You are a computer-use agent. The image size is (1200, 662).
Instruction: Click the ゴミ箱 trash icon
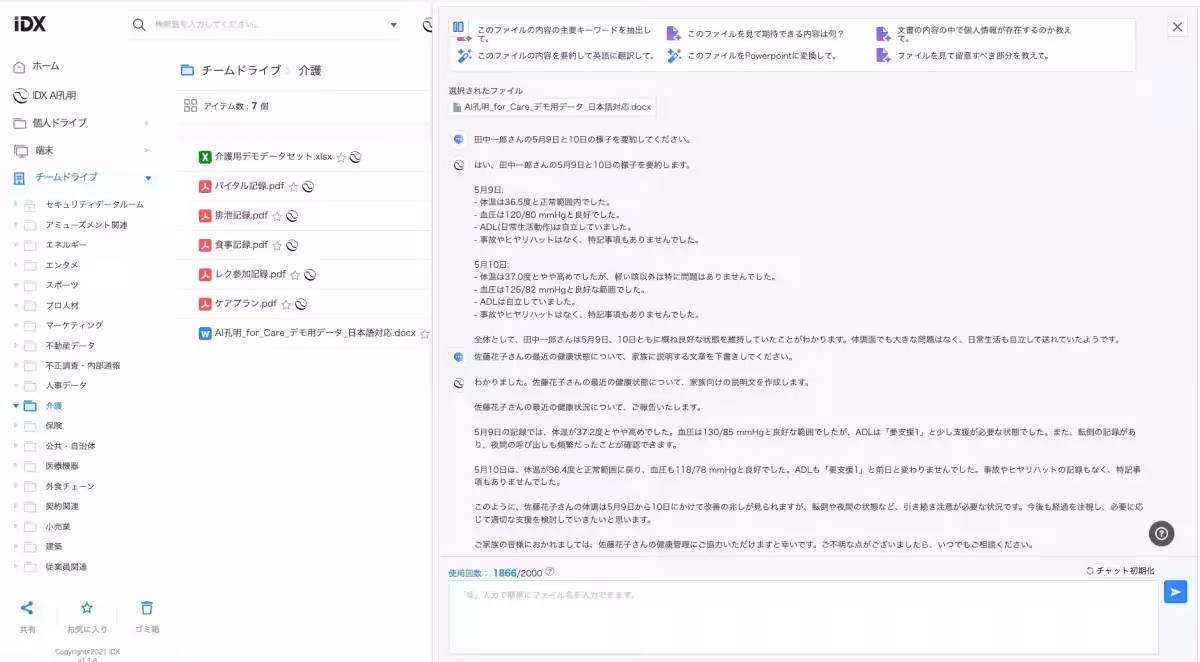[147, 608]
